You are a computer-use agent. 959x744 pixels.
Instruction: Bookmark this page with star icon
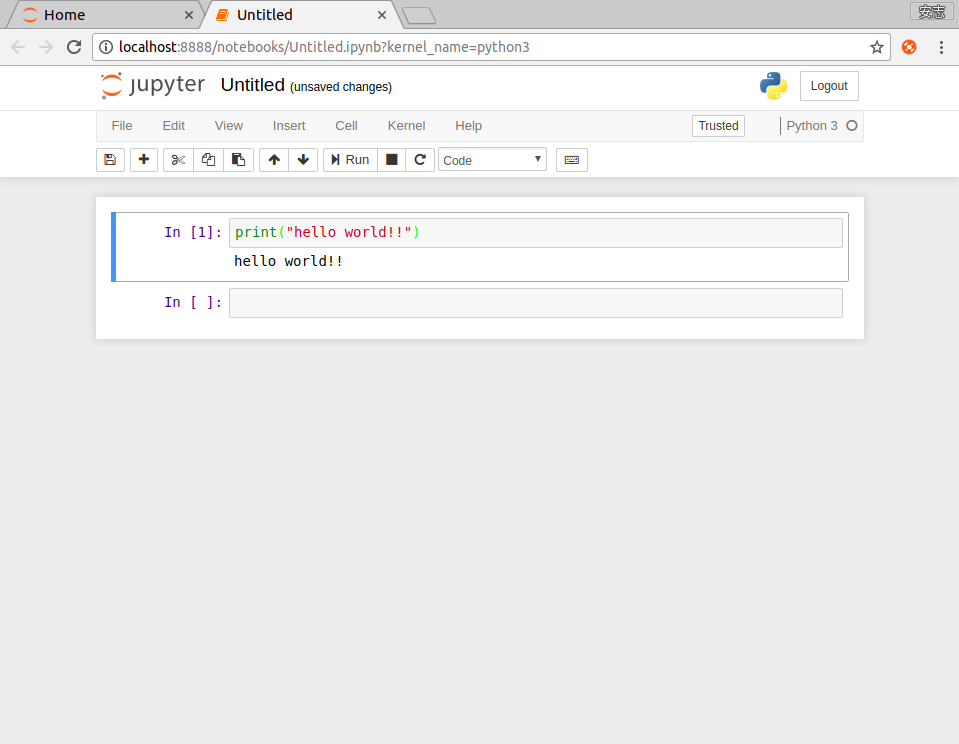click(x=876, y=47)
